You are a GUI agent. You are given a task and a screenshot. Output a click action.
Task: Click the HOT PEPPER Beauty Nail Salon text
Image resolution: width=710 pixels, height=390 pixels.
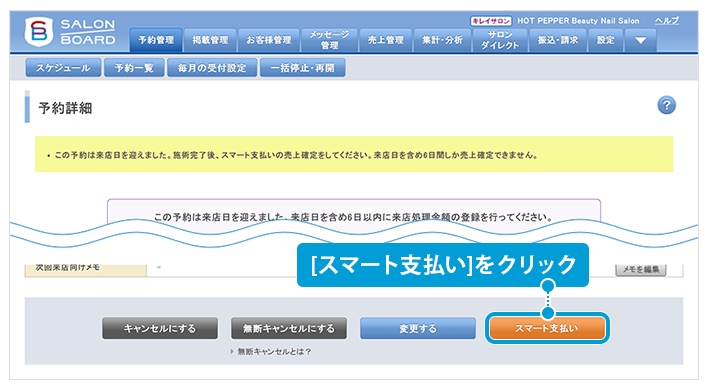pos(578,21)
